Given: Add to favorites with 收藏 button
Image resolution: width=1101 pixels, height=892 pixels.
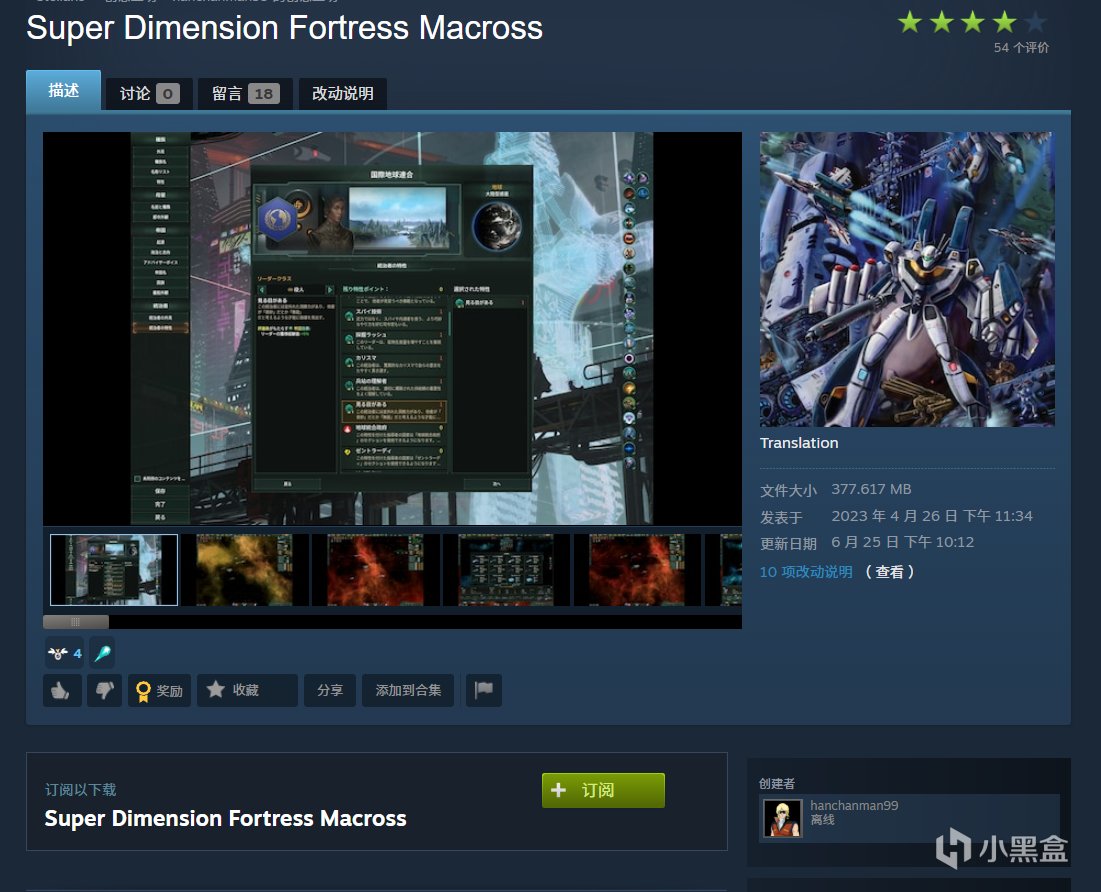Looking at the screenshot, I should tap(247, 690).
